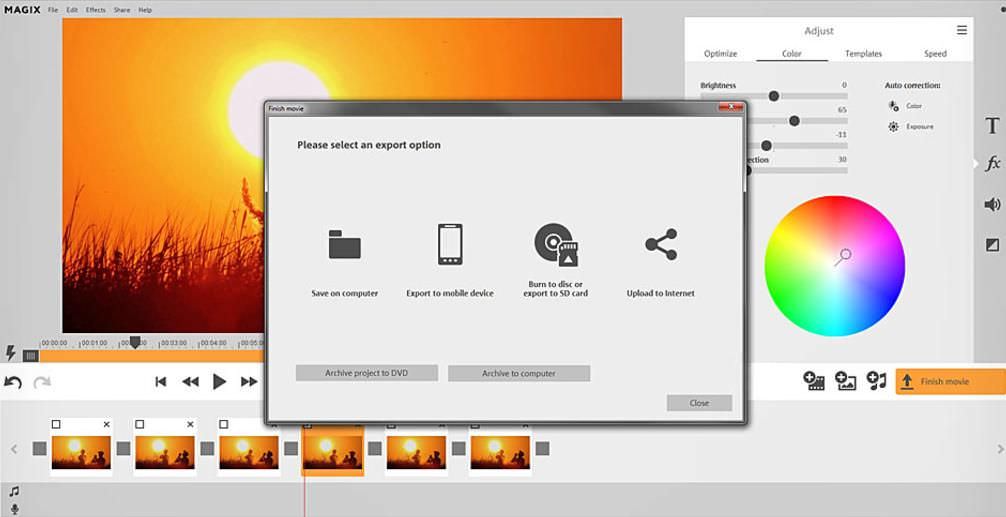Select the first storyboard clip thumbnail
The image size is (1006, 517).
81,453
